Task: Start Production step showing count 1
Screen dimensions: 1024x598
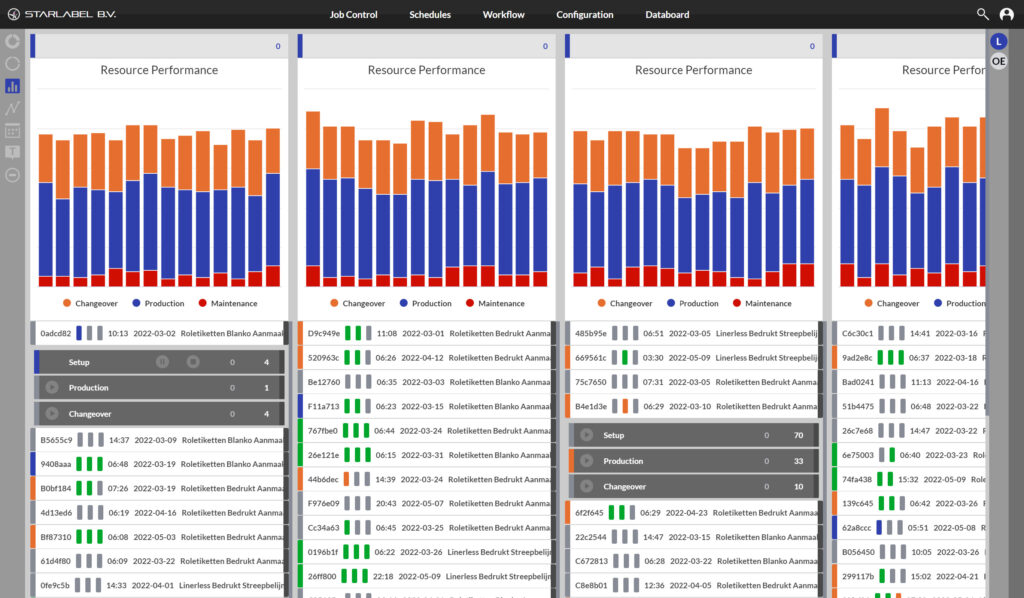Action: coord(52,388)
